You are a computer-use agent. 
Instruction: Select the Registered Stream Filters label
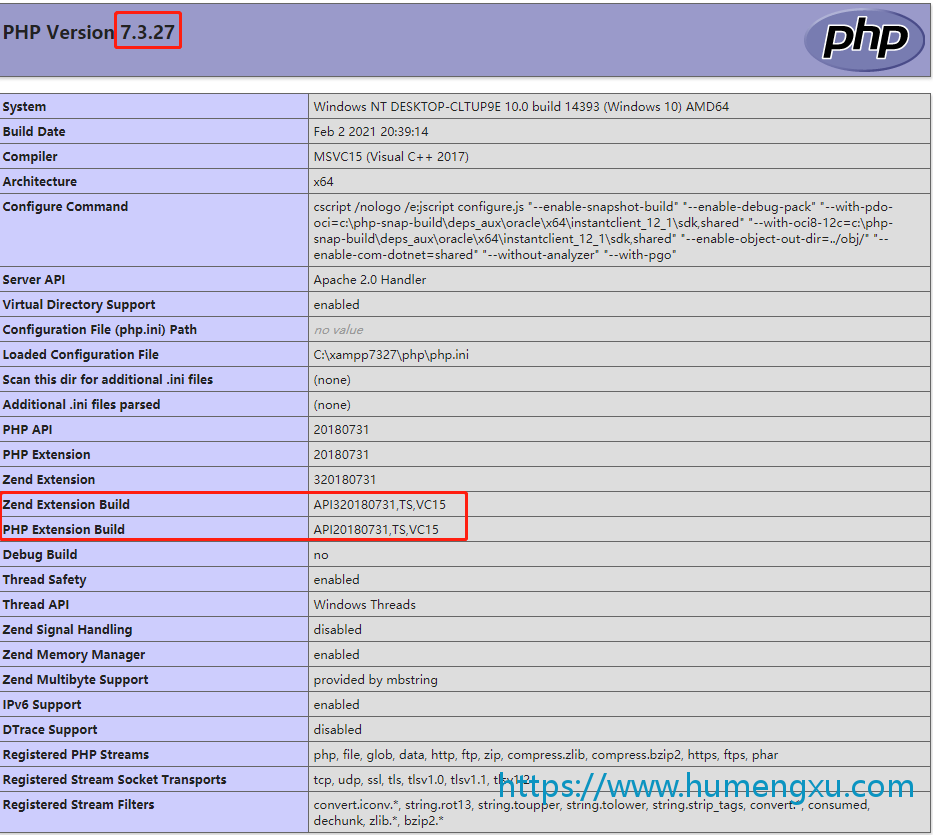tap(78, 804)
